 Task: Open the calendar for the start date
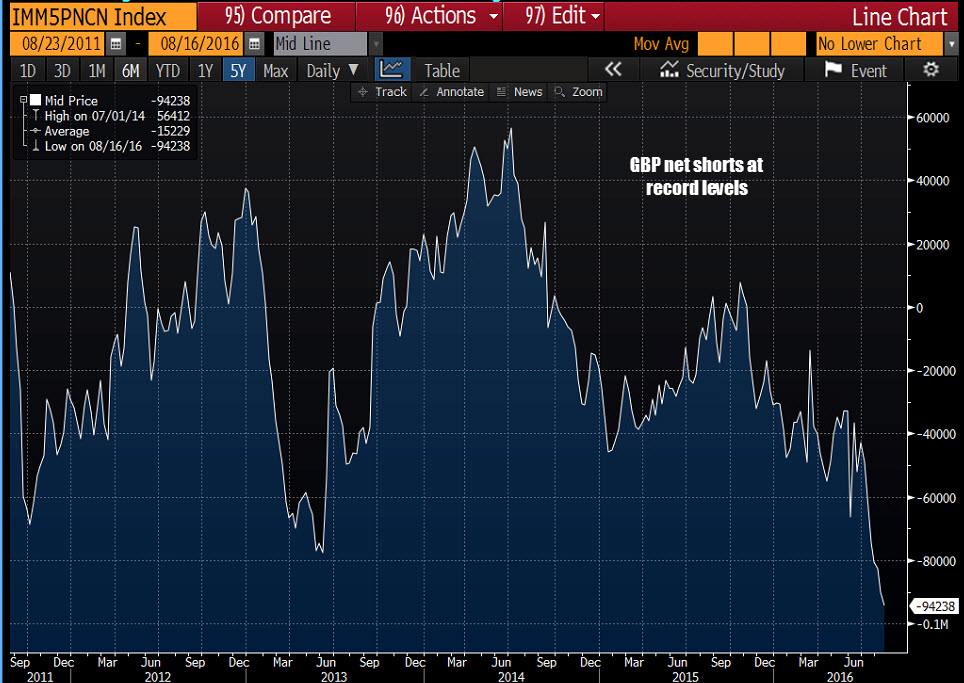(116, 44)
